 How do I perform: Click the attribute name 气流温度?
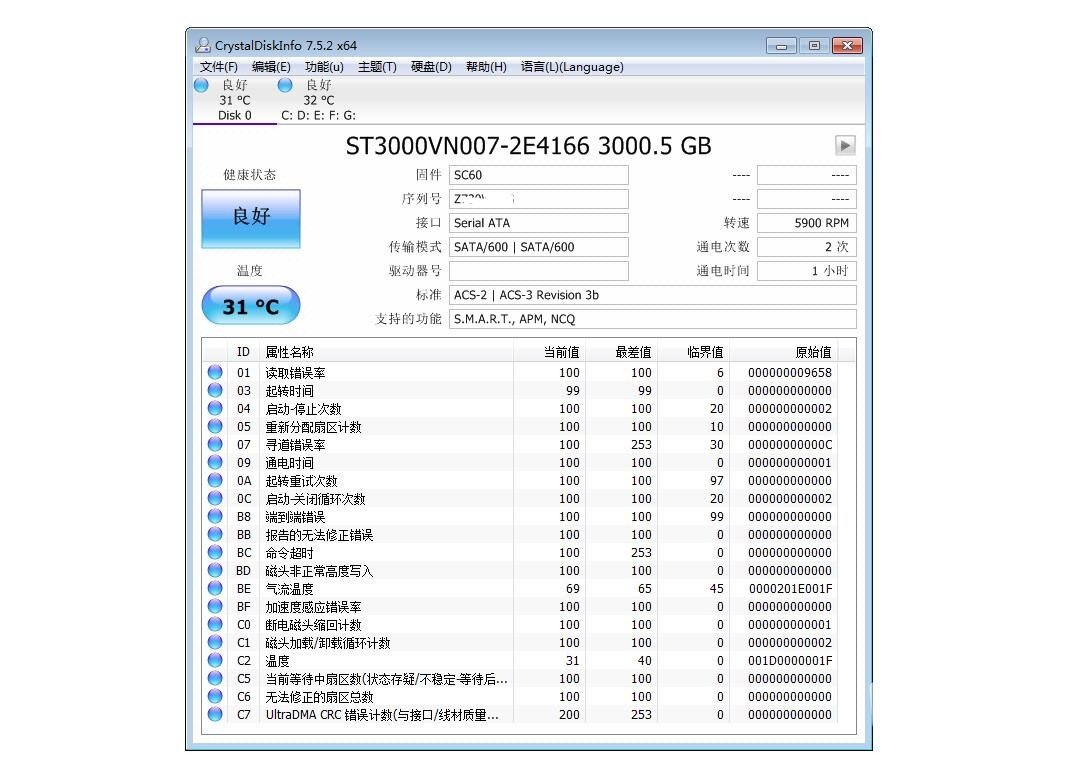289,589
